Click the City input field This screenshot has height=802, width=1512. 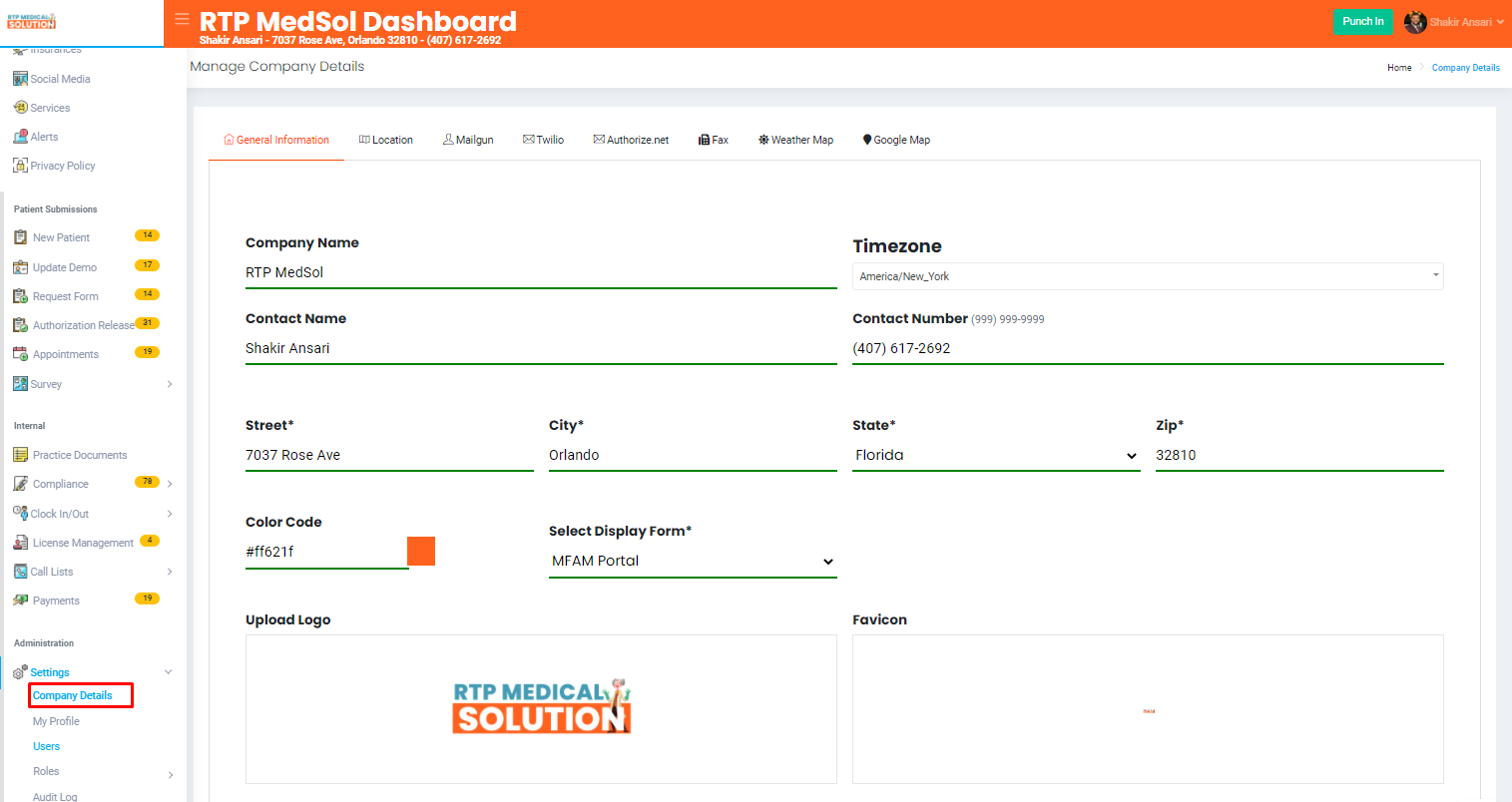[693, 456]
